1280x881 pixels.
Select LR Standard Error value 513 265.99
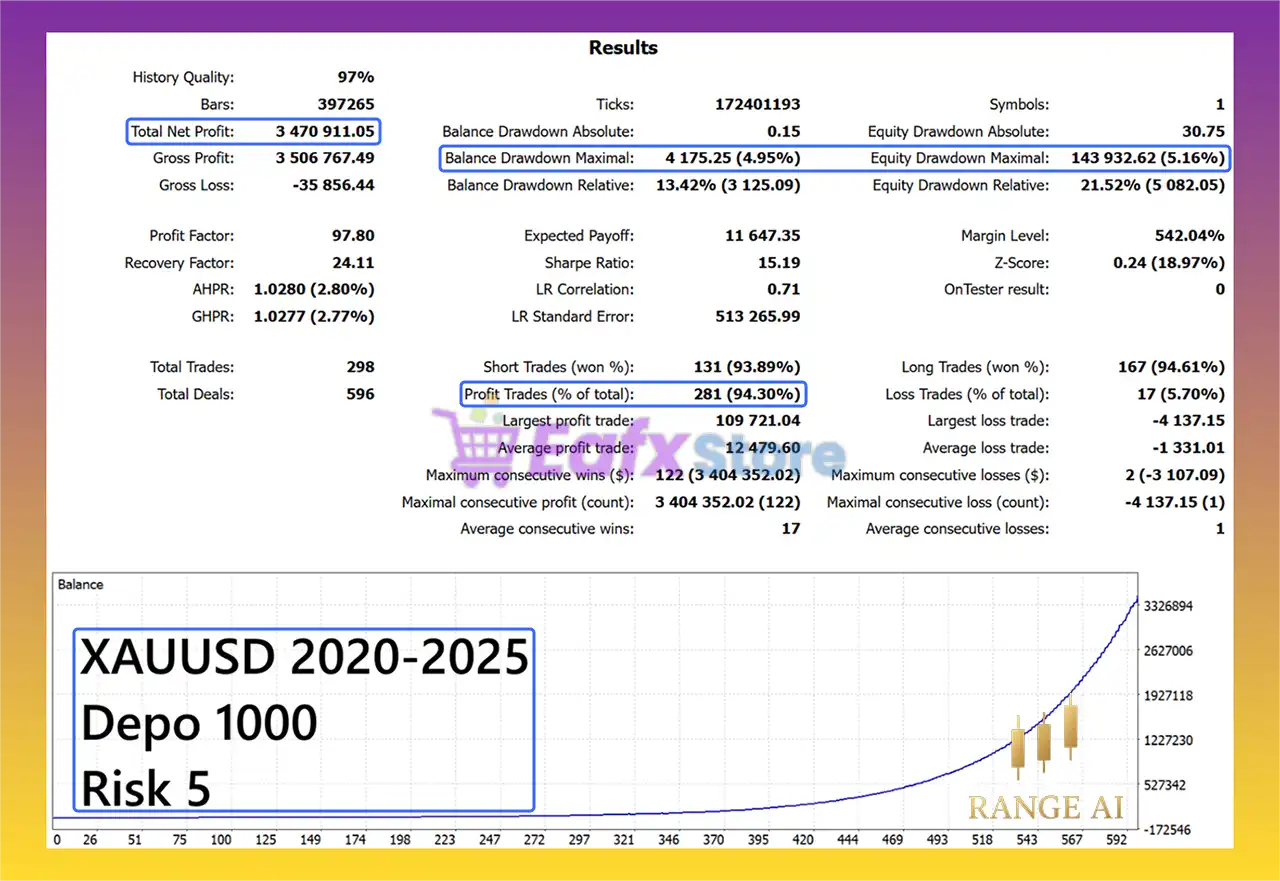[756, 316]
